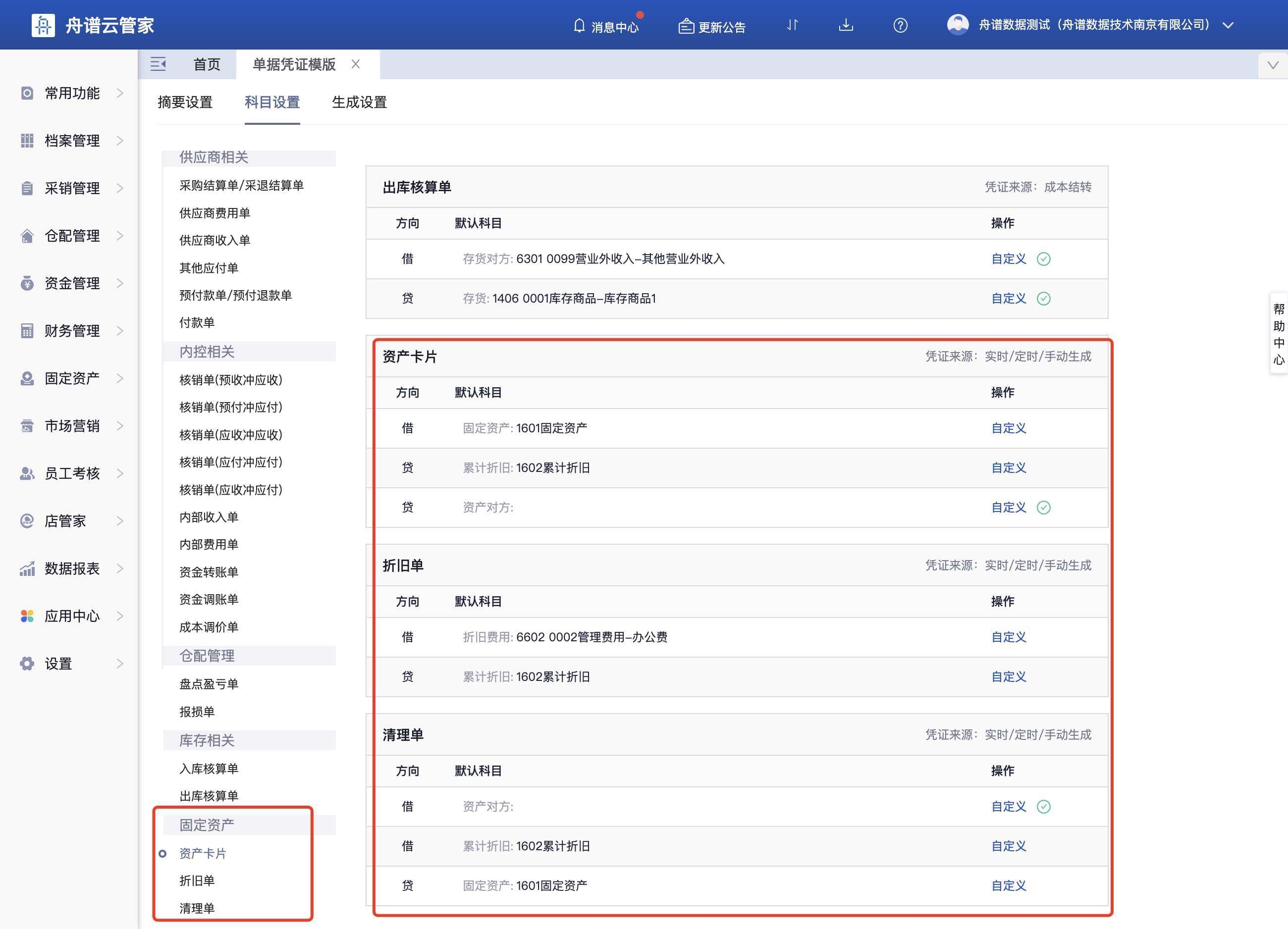This screenshot has width=1288, height=929.
Task: Switch to the 生成设置 tab
Action: [359, 102]
